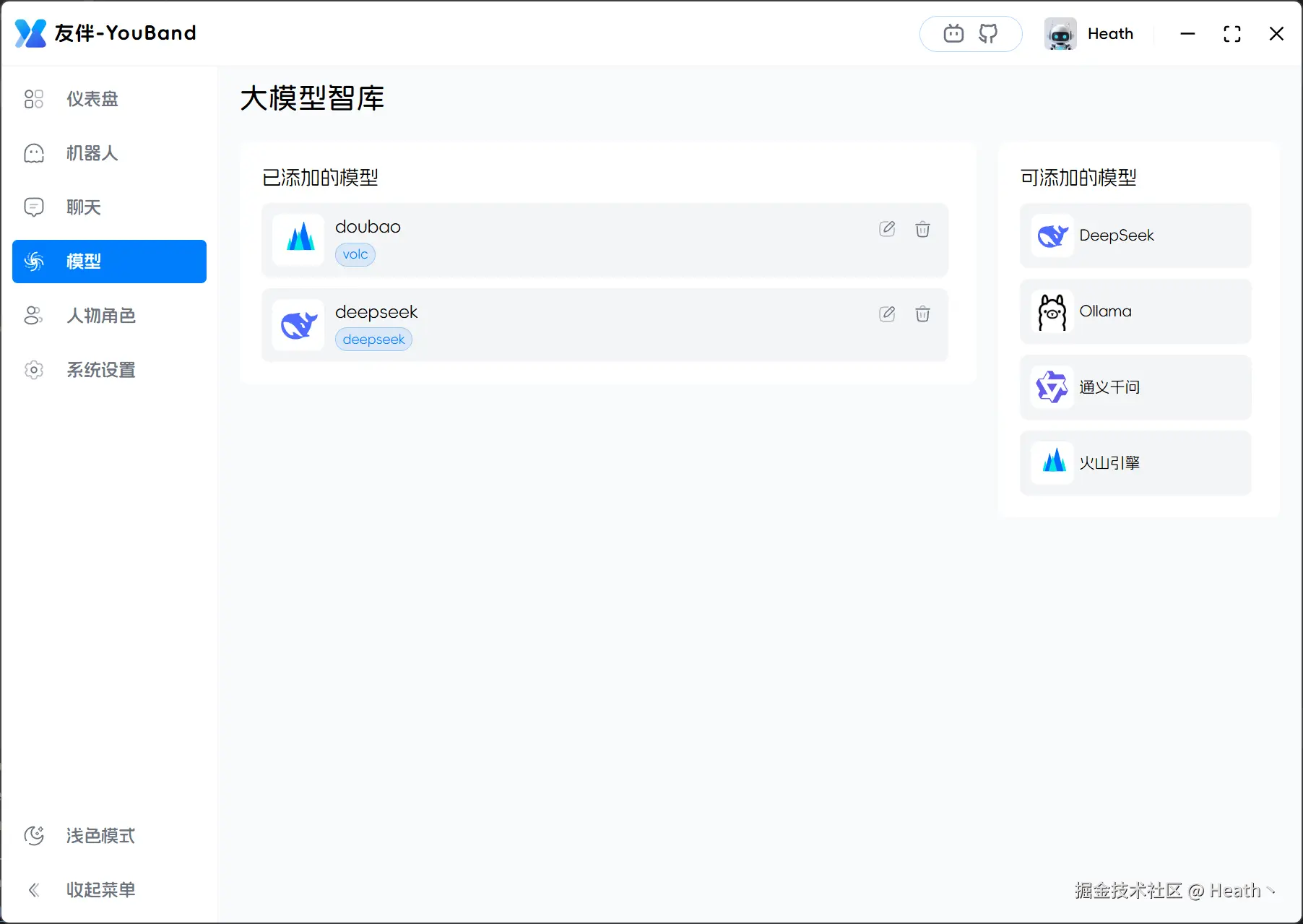
Task: Open the 人物角色 page
Action: click(x=109, y=316)
